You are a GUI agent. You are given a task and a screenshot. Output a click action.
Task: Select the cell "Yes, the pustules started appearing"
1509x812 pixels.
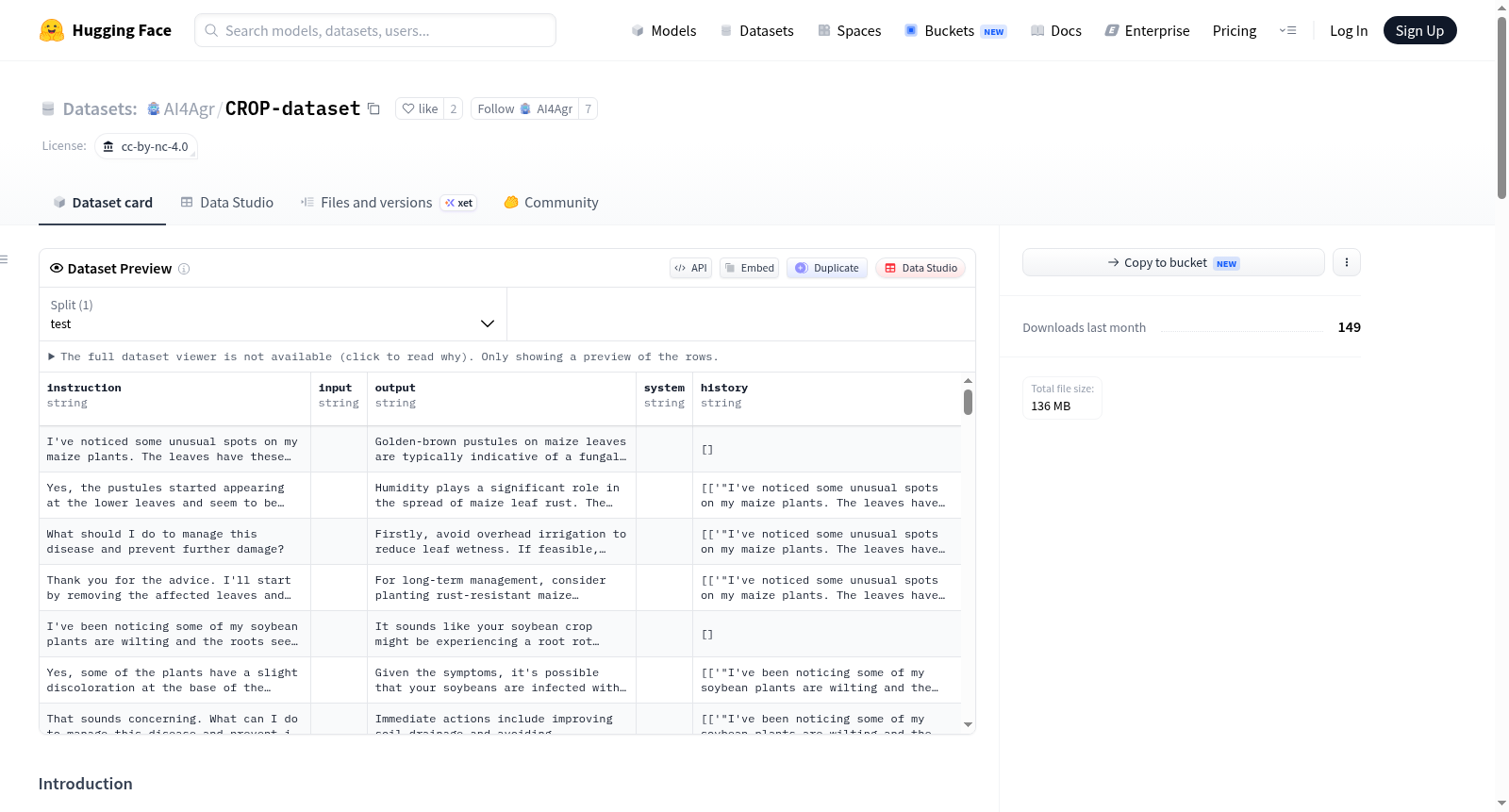tap(175, 495)
